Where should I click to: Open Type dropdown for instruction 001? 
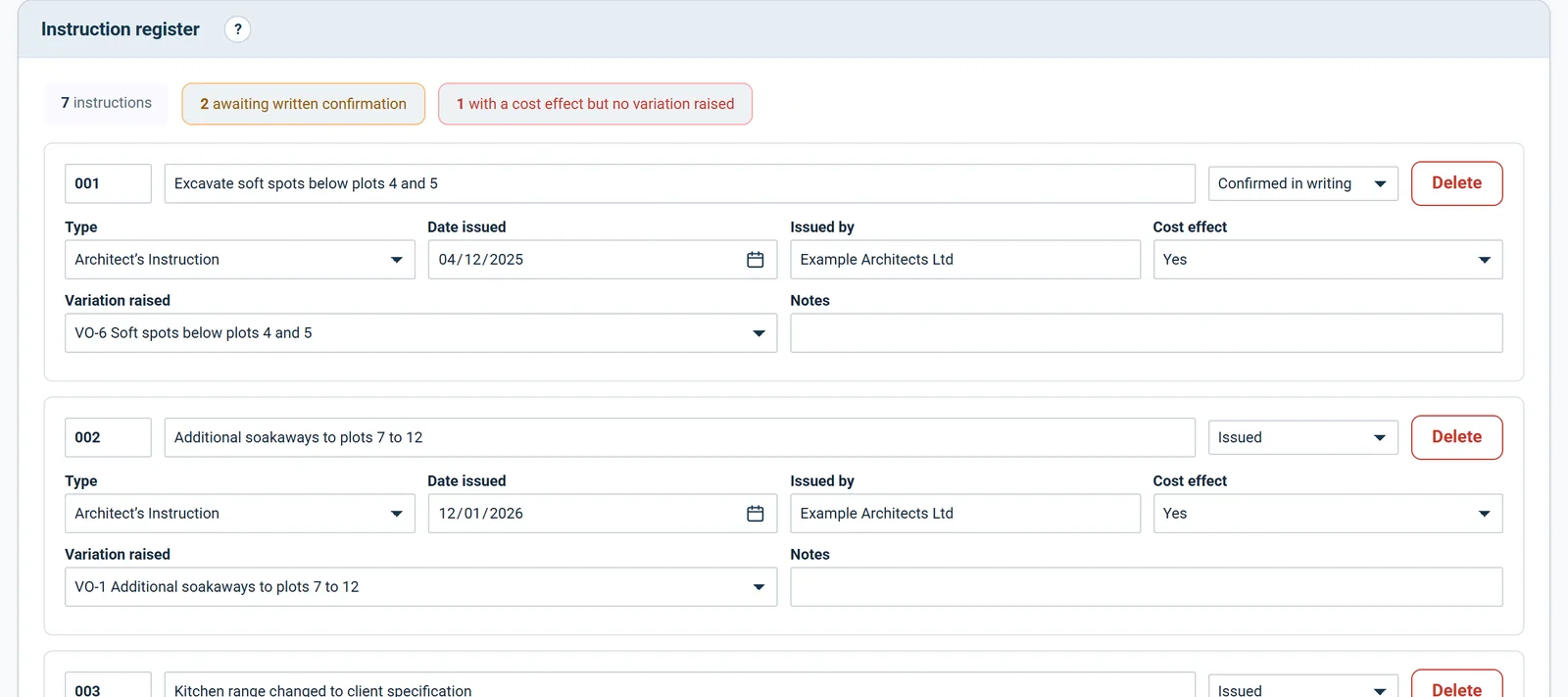pyautogui.click(x=240, y=260)
